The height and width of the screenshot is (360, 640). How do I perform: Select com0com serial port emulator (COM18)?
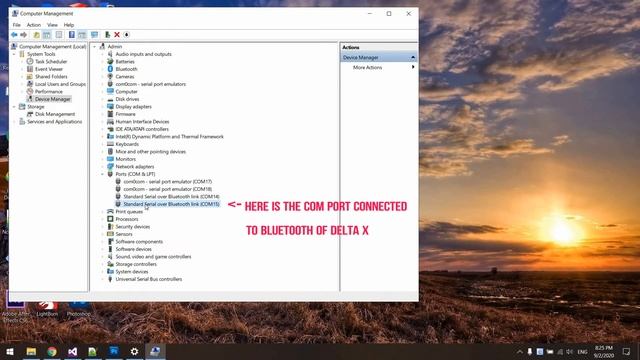coord(167,189)
